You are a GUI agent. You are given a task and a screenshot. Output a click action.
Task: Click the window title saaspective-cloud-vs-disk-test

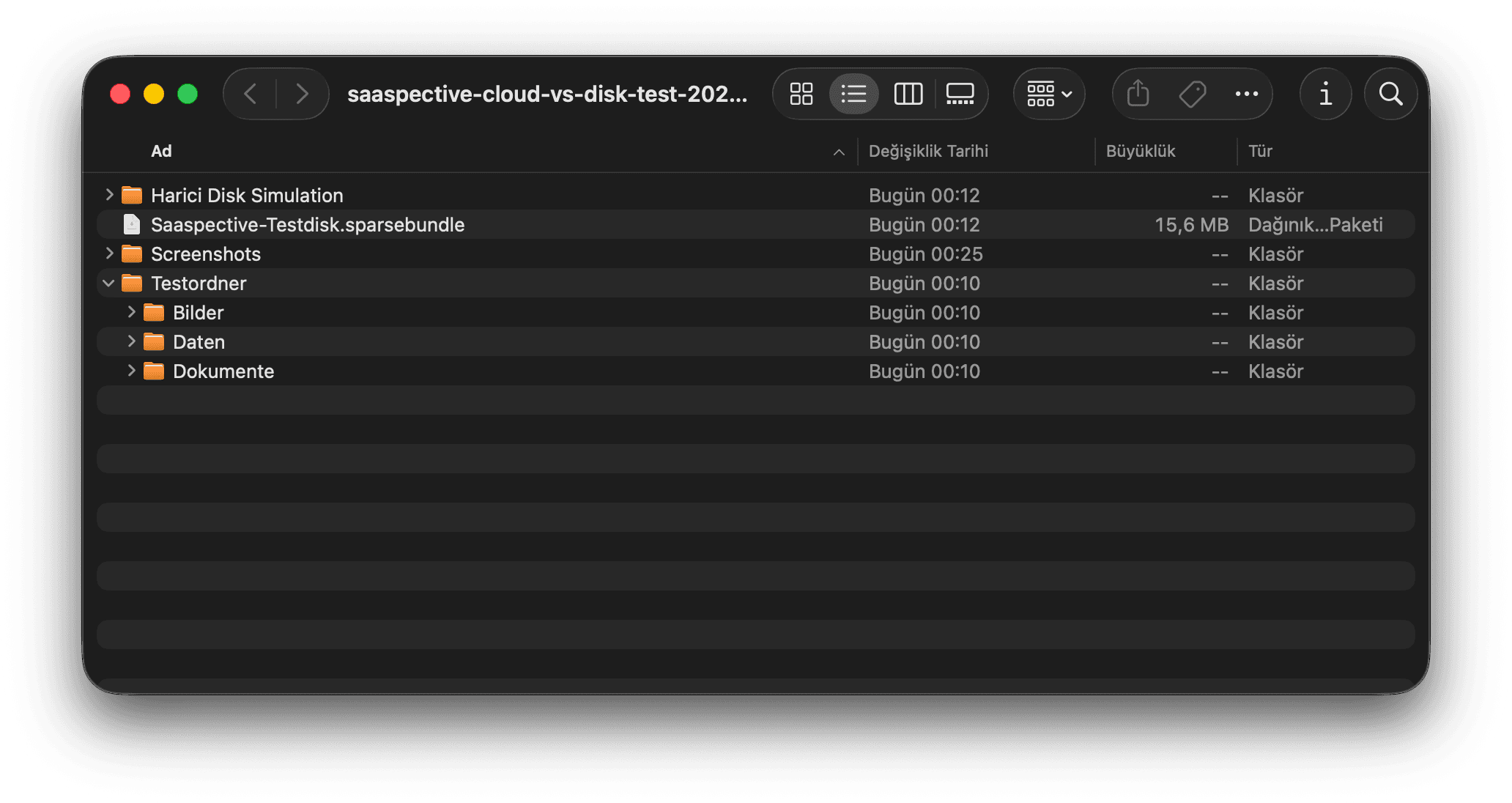pyautogui.click(x=547, y=94)
